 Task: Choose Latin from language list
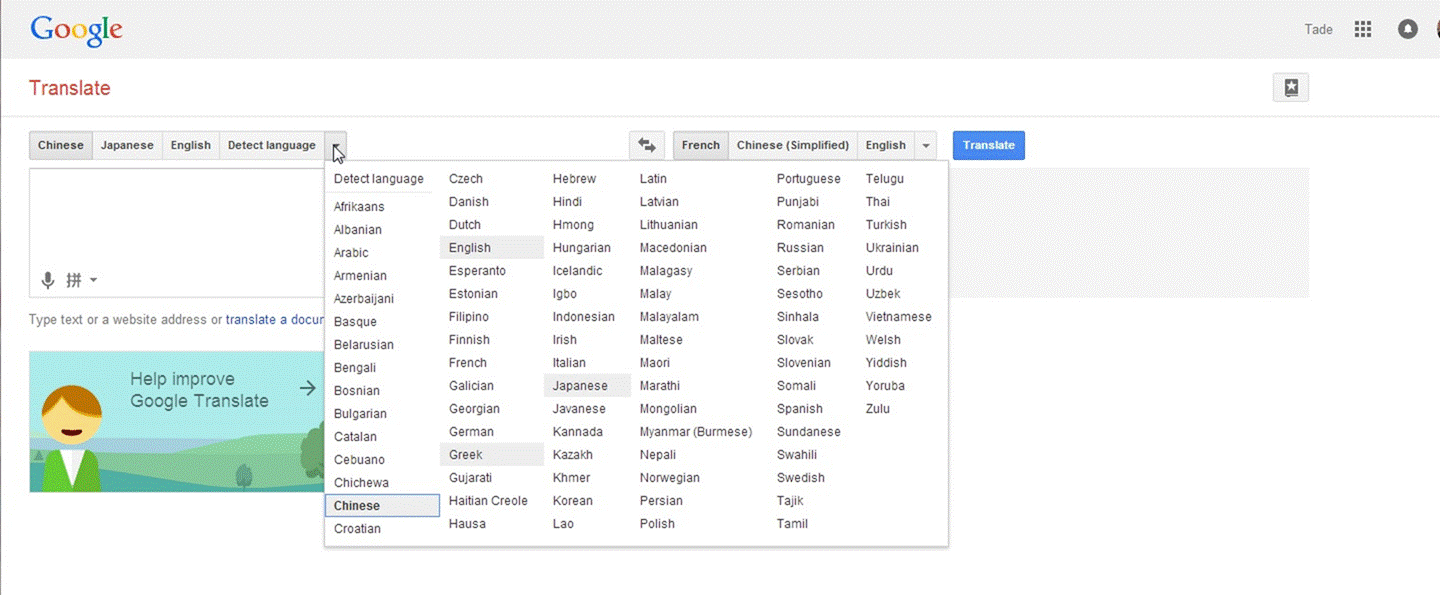pyautogui.click(x=653, y=179)
